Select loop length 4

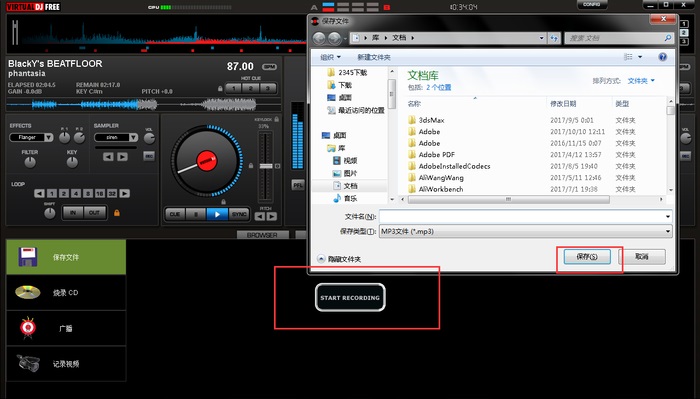pos(76,193)
